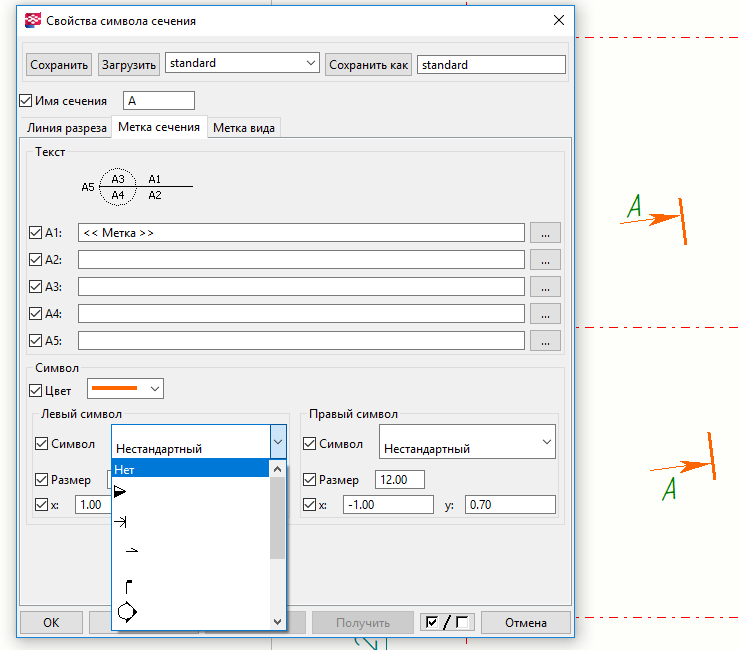Image resolution: width=739 pixels, height=650 pixels.
Task: Disable the Цвет checkbox
Action: pyautogui.click(x=36, y=390)
